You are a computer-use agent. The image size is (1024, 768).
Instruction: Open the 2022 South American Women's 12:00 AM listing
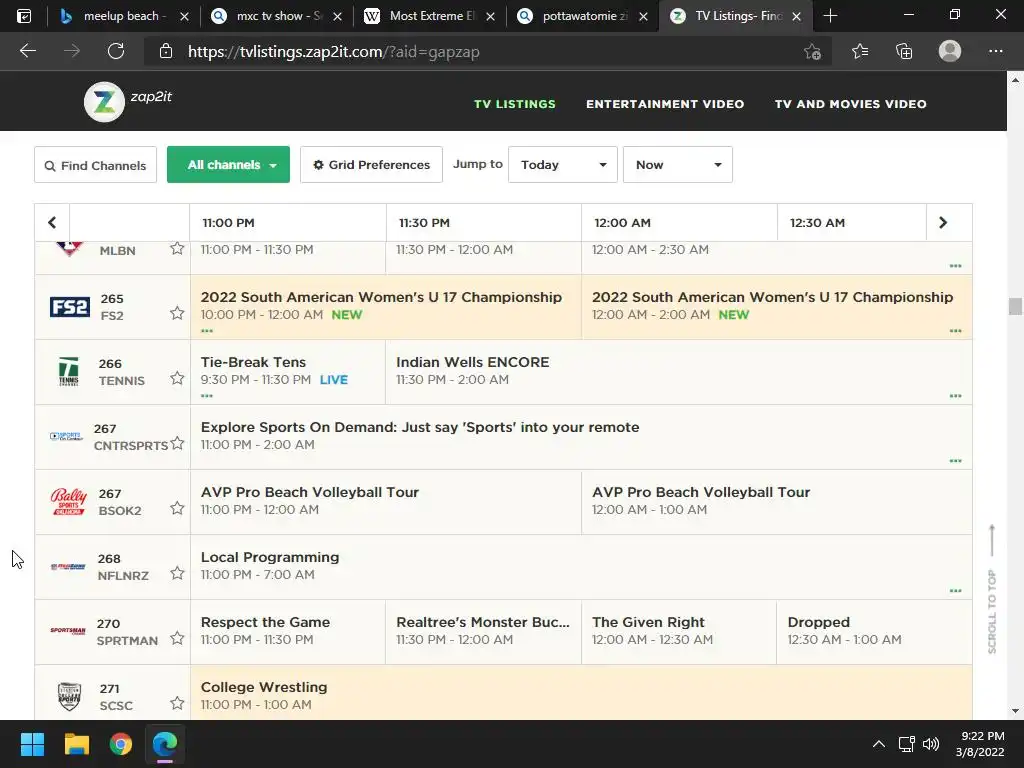(776, 306)
